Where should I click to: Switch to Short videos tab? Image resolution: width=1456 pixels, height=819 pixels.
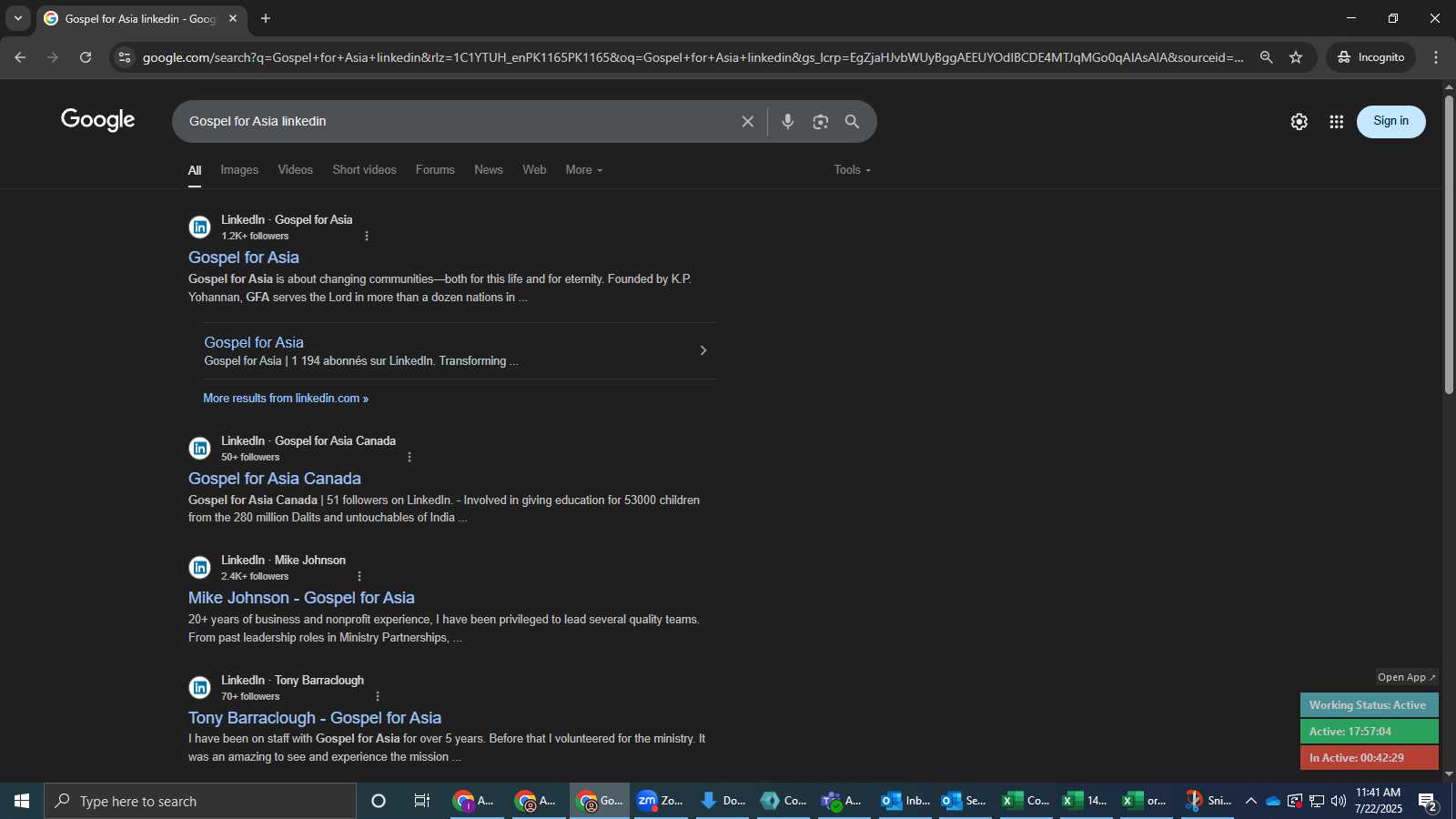[364, 170]
